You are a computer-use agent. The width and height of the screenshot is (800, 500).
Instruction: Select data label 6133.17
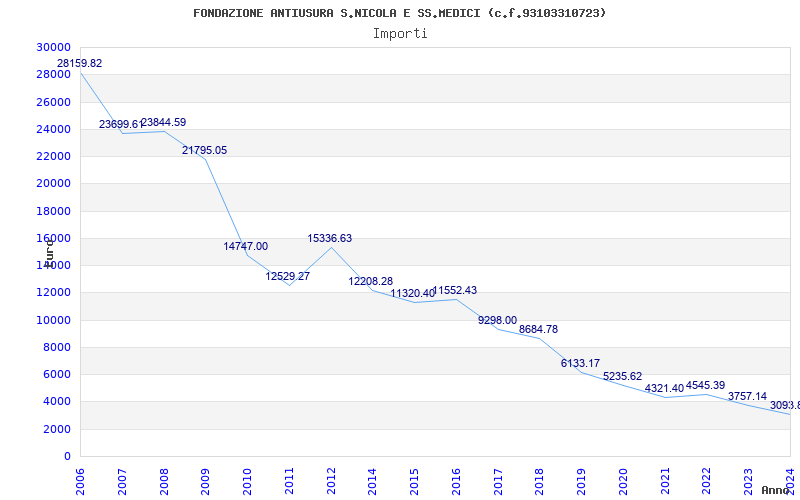pos(580,363)
